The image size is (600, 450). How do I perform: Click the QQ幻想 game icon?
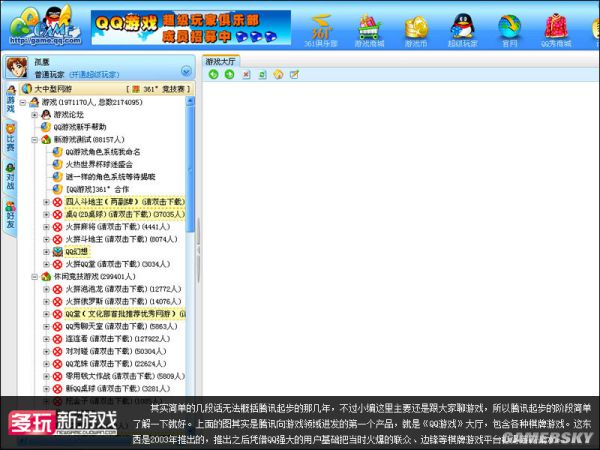coord(57,252)
